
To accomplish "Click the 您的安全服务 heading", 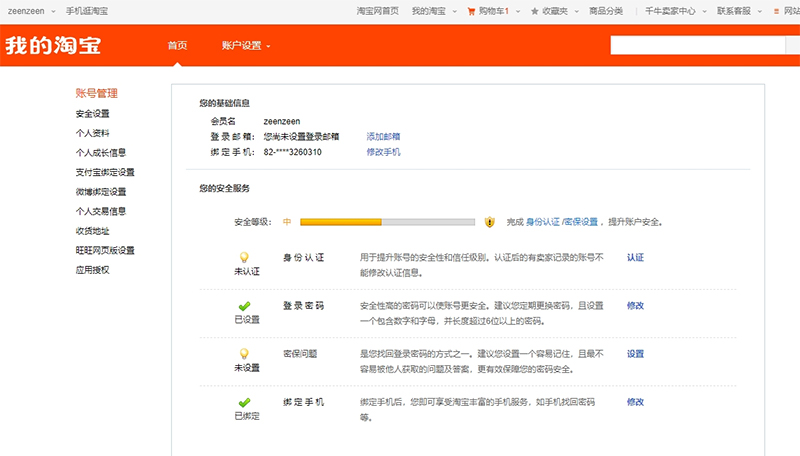I will 224,189.
